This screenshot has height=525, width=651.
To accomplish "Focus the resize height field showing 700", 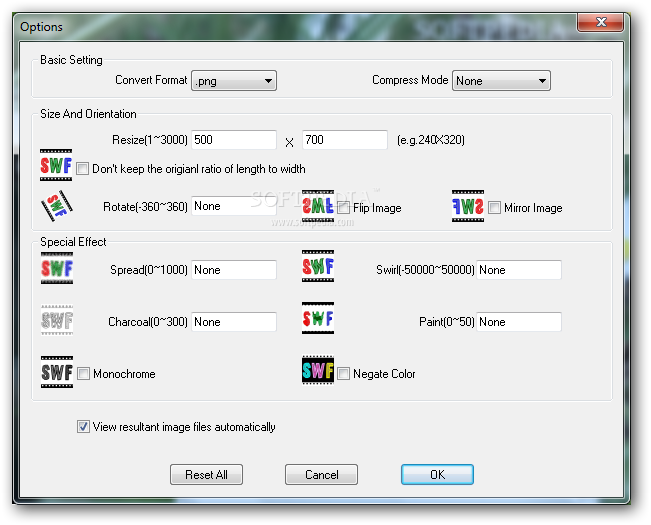I will [345, 140].
